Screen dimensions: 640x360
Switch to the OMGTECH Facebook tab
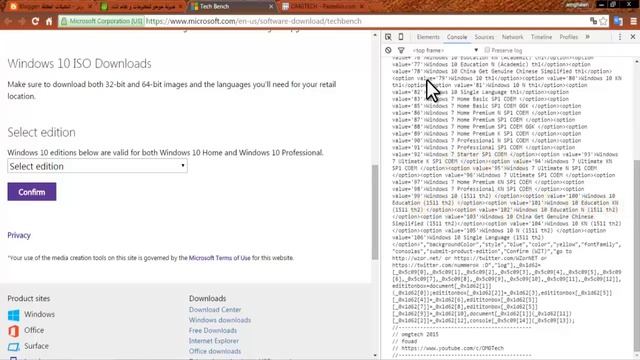click(x=322, y=6)
